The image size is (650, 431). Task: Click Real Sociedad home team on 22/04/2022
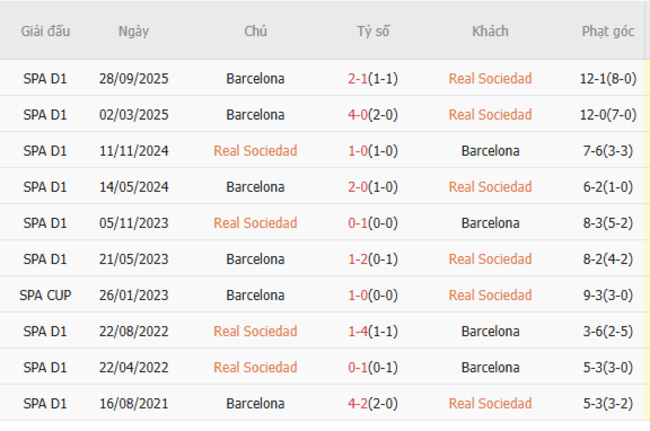[255, 367]
